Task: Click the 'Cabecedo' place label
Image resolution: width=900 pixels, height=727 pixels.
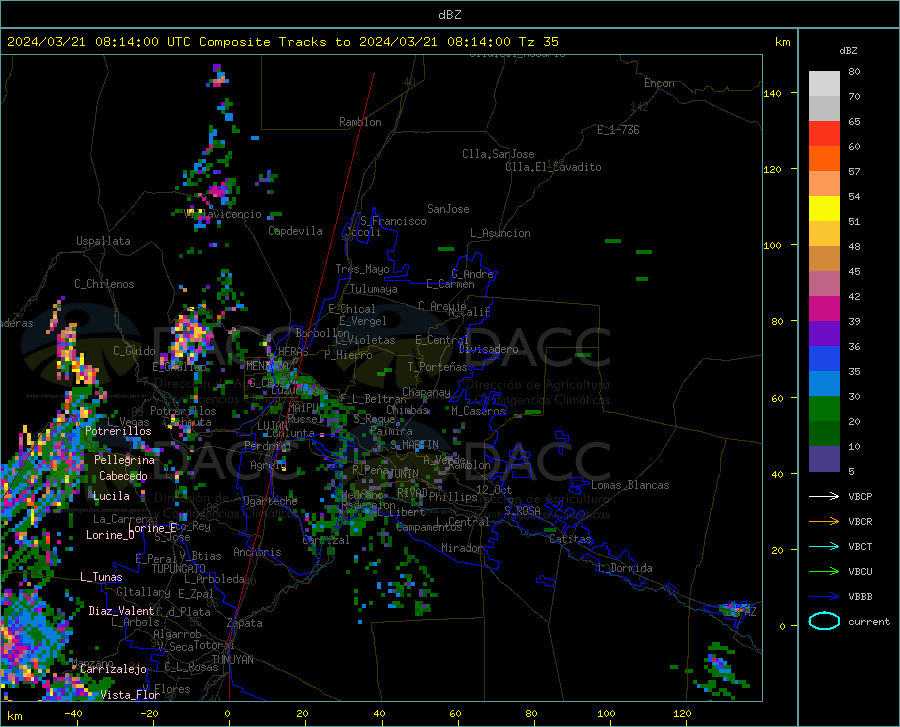Action: tap(123, 476)
